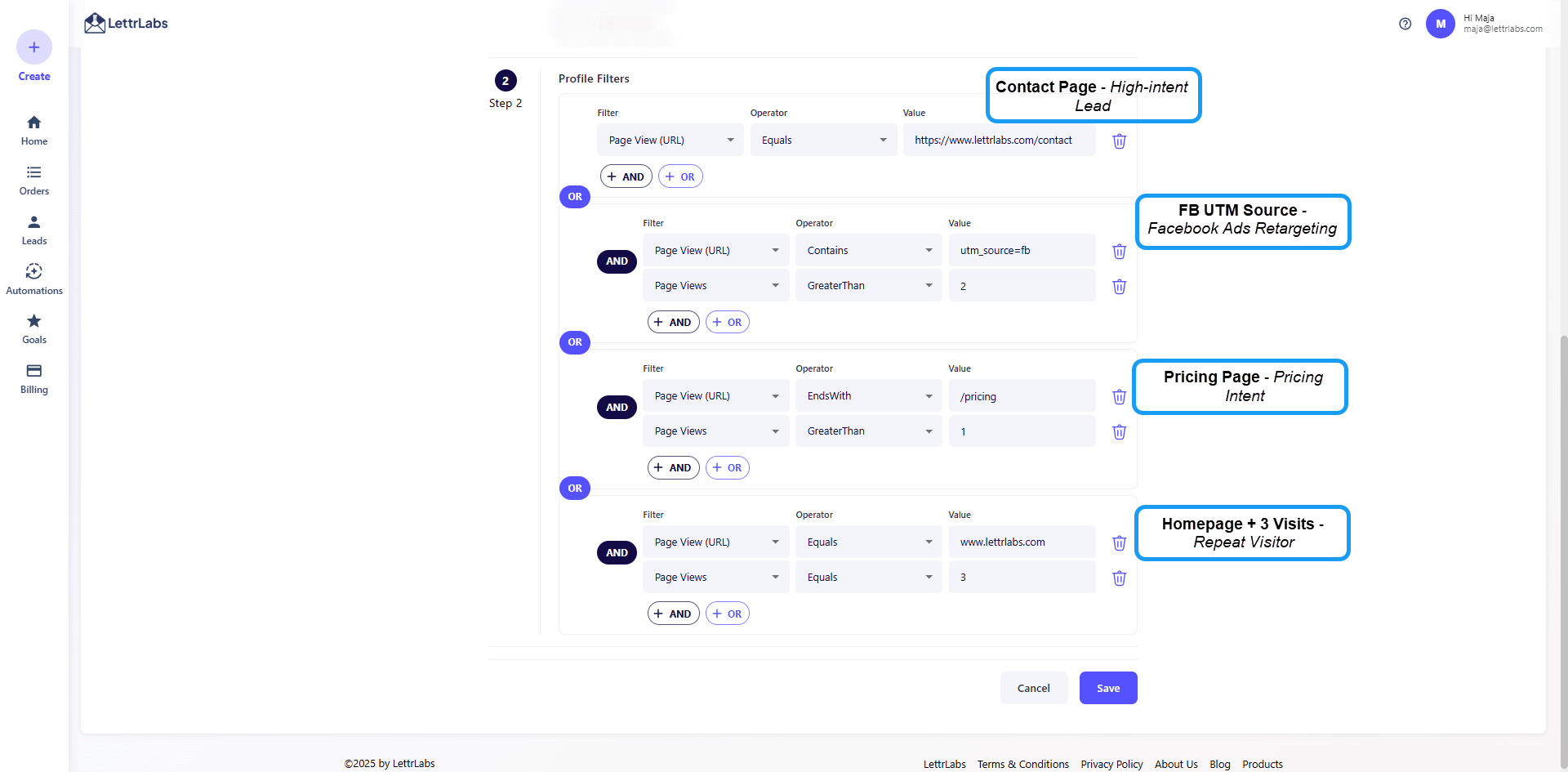Click the Save button

(1108, 688)
